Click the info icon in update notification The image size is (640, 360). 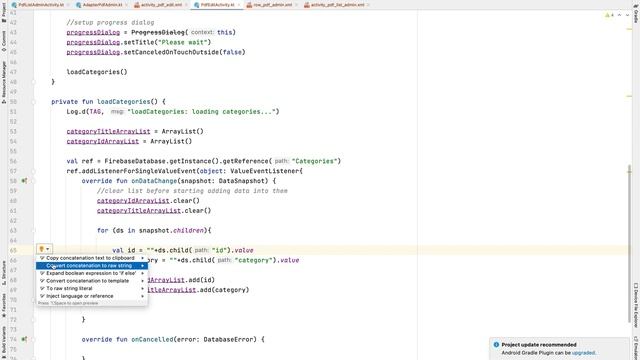tap(496, 344)
